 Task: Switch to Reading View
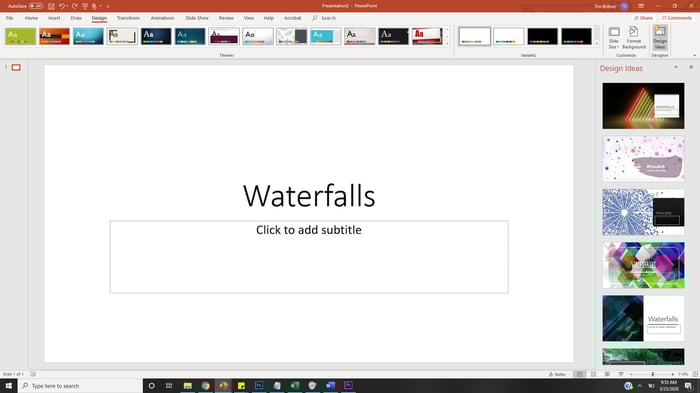607,374
